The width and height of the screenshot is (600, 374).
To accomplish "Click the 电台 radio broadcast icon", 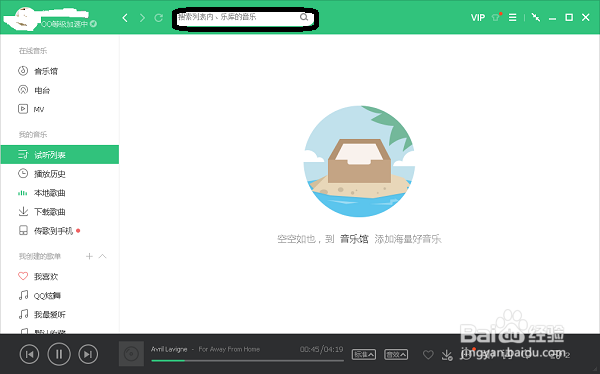I will pos(23,90).
